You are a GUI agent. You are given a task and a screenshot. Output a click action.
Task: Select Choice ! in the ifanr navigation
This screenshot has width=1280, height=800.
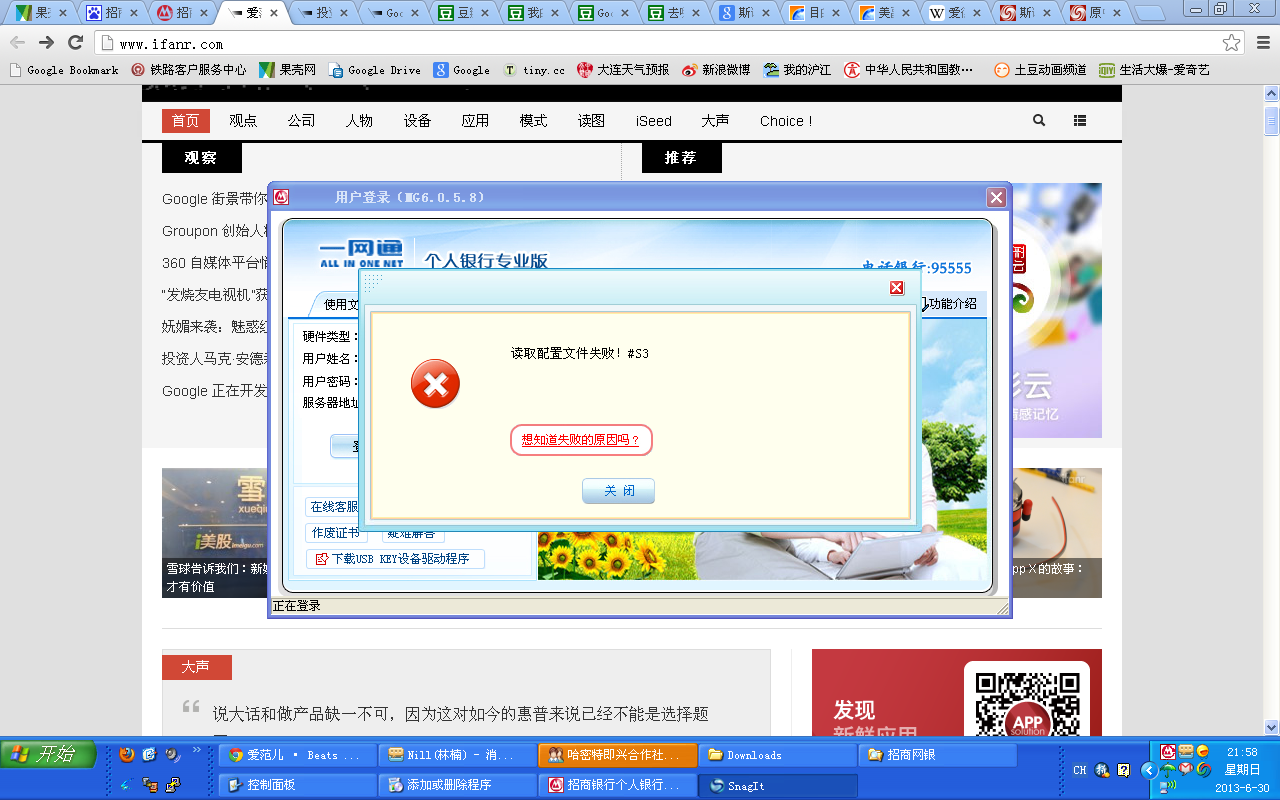pos(786,121)
